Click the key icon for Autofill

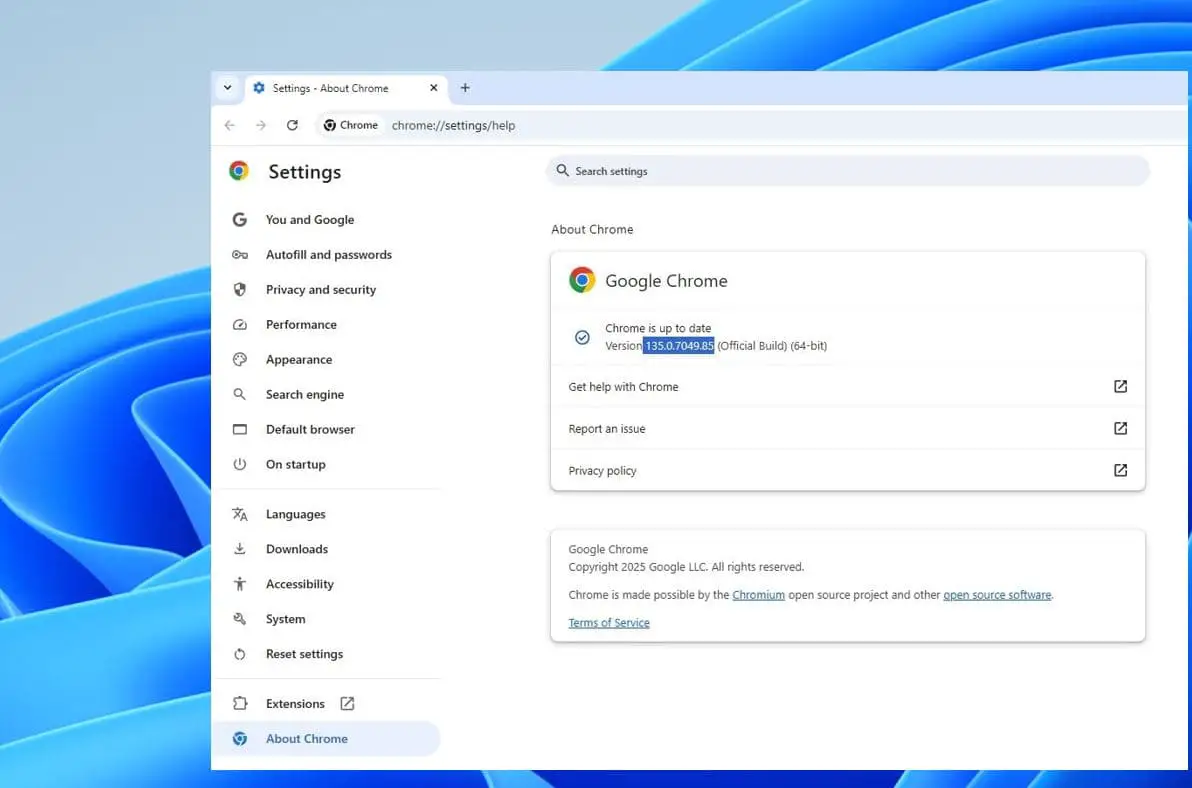239,255
